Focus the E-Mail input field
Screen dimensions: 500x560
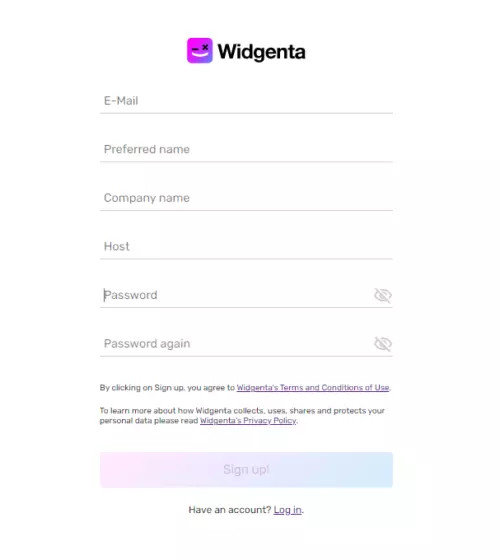(x=246, y=101)
